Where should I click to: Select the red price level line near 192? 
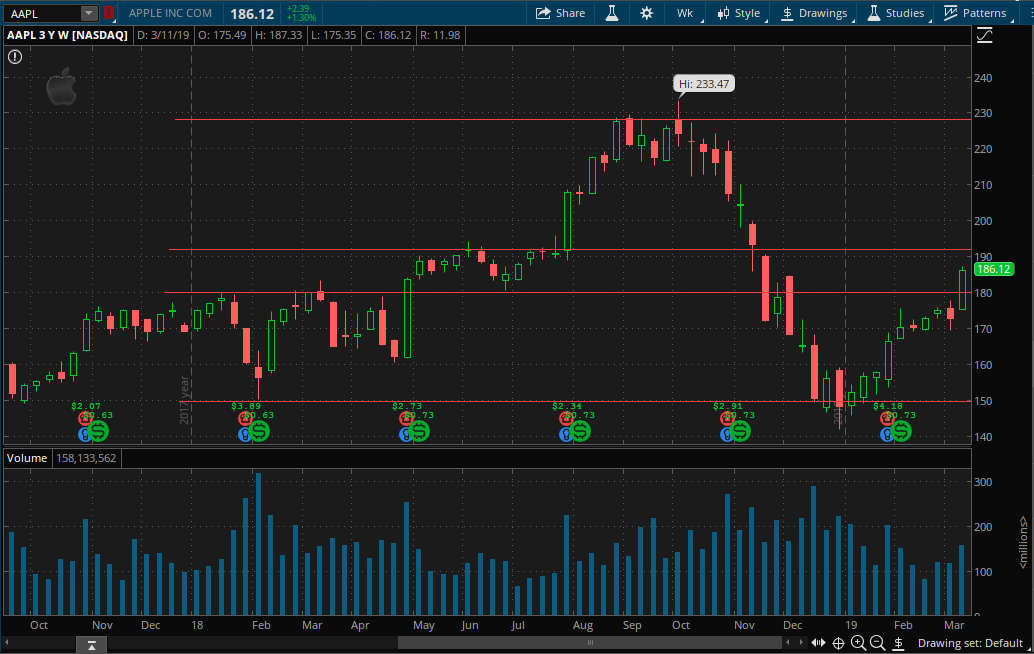570,249
